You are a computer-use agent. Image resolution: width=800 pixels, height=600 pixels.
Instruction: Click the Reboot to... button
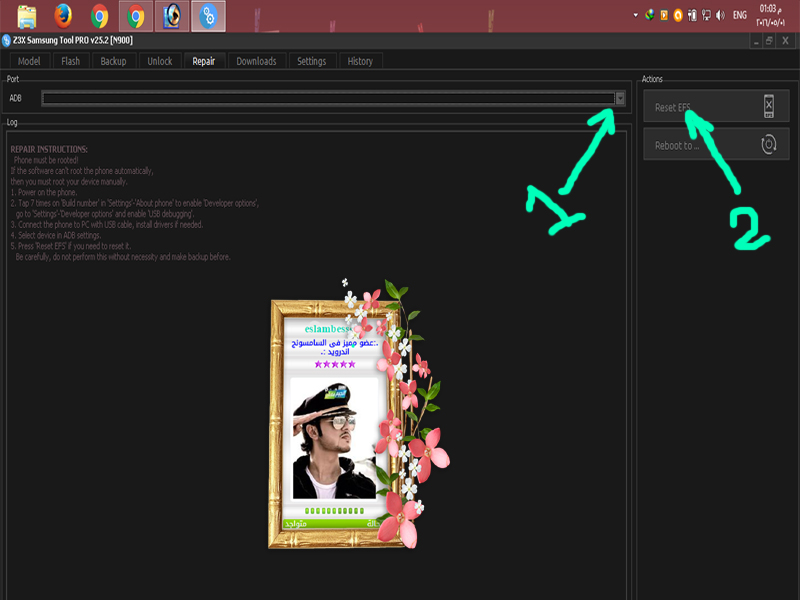click(716, 144)
